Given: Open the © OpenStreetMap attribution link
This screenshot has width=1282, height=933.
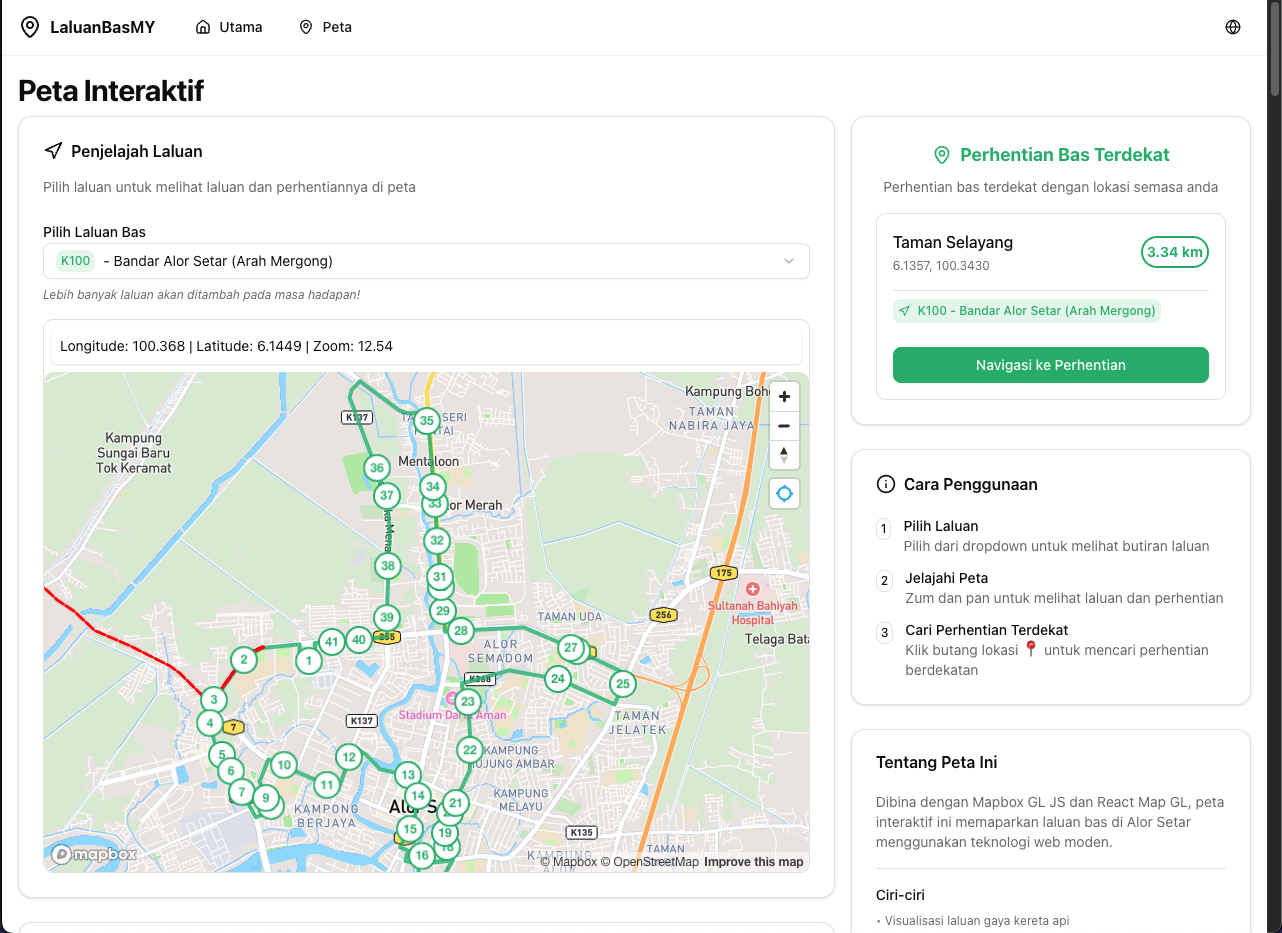Looking at the screenshot, I should coord(649,862).
